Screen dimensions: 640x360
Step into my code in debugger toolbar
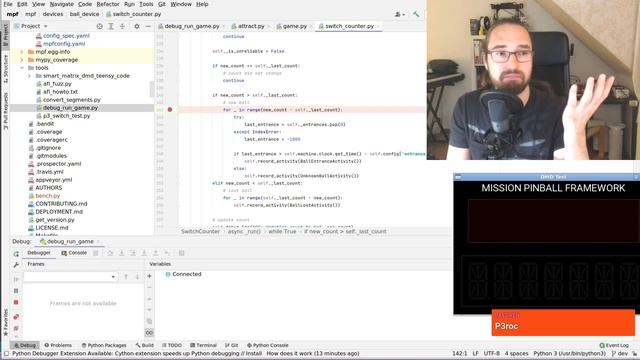[133, 253]
